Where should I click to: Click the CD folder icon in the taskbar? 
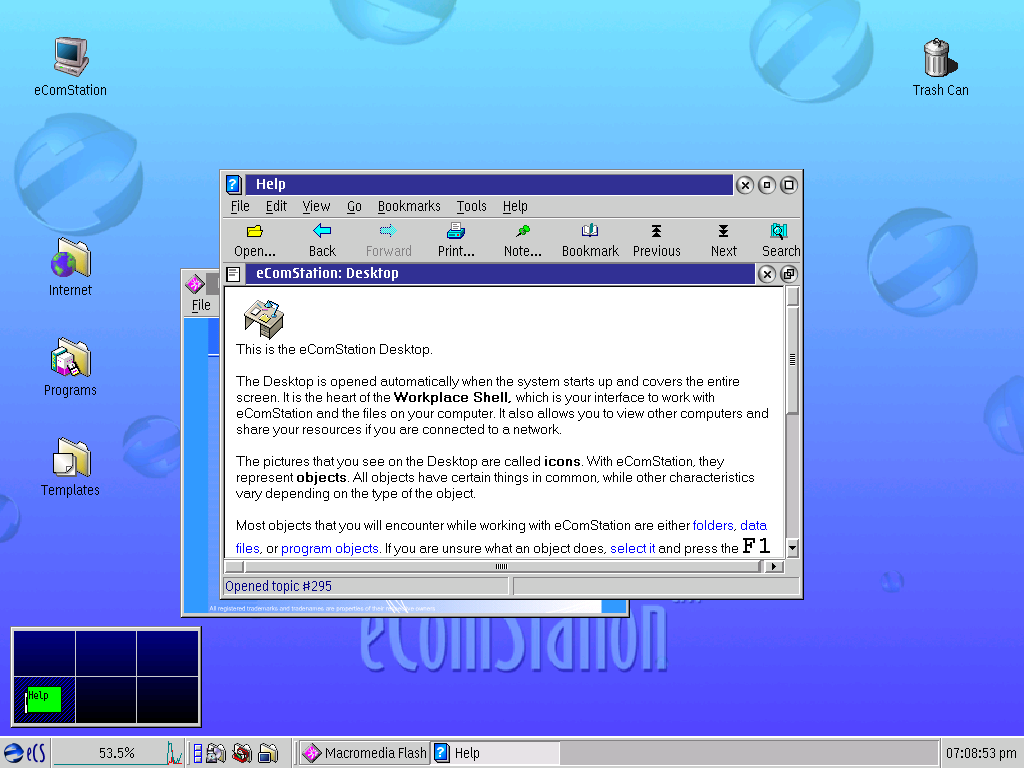[216, 754]
